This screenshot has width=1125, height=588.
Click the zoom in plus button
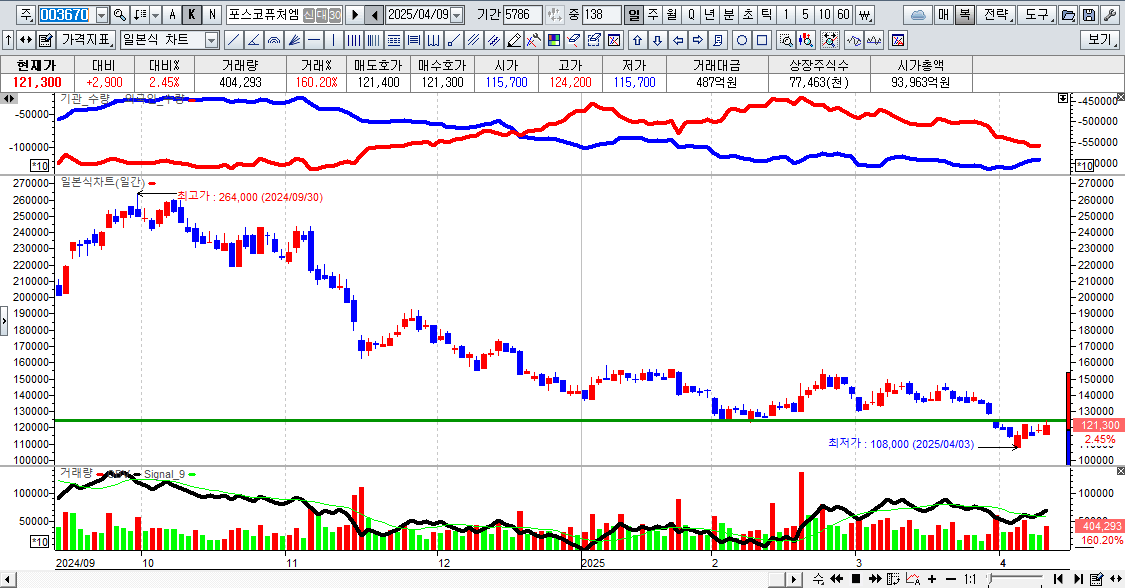coord(932,579)
